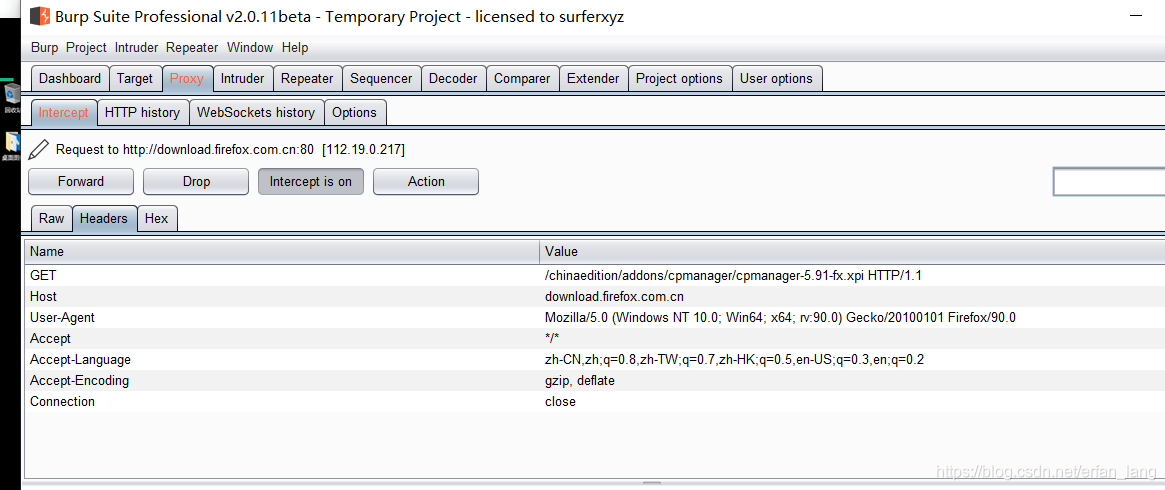Select the Accept-Language header name cell
The width and height of the screenshot is (1165, 490).
282,360
